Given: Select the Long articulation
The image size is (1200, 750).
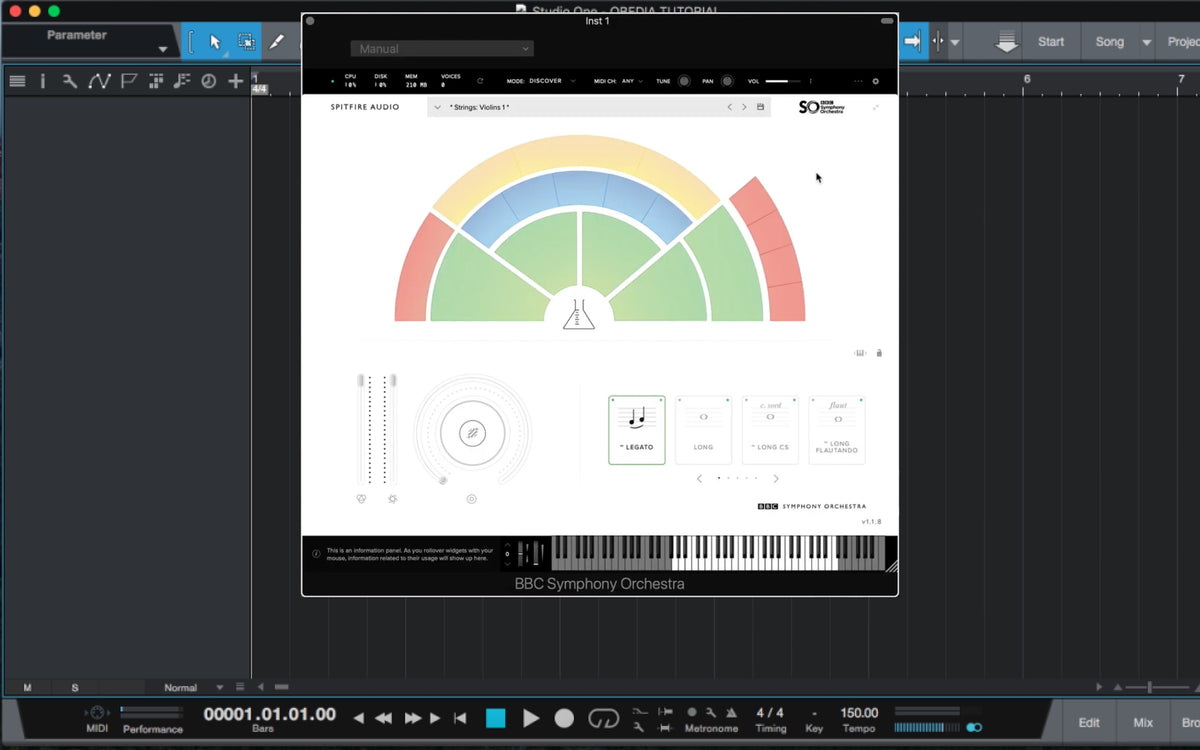Looking at the screenshot, I should (x=703, y=429).
